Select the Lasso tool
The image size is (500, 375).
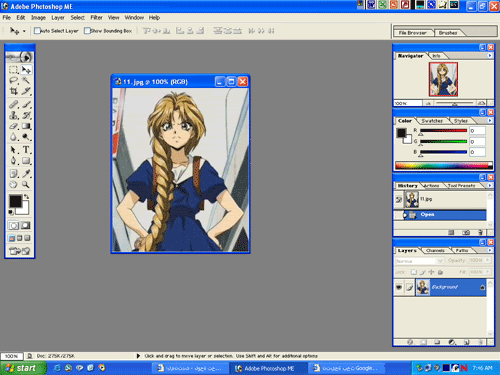pos(13,80)
